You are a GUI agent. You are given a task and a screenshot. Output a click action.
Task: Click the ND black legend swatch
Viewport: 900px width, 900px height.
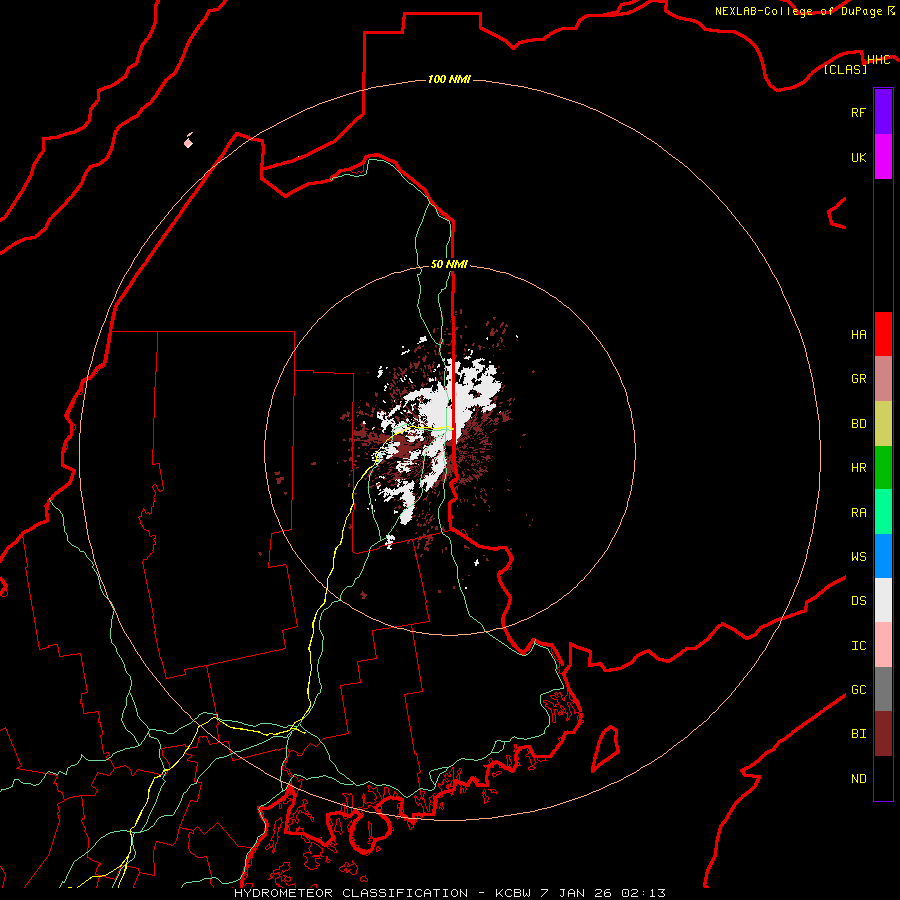pyautogui.click(x=883, y=778)
